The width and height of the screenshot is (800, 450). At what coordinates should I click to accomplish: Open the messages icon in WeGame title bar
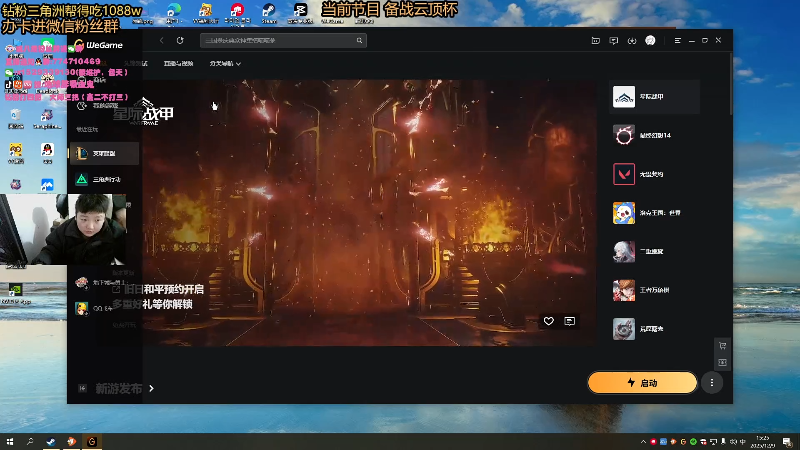(614, 40)
